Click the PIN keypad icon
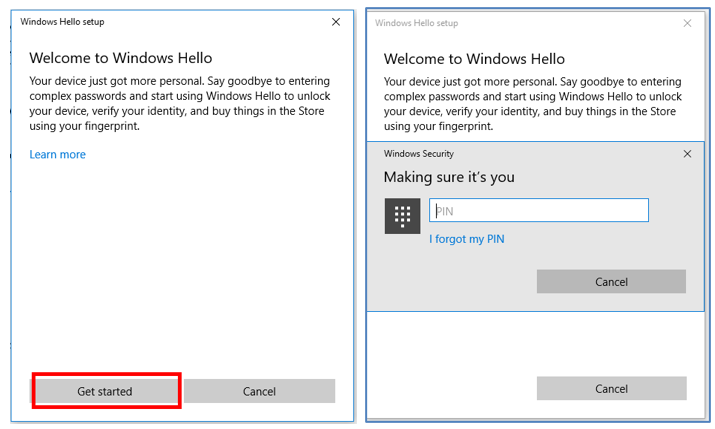 [x=402, y=216]
